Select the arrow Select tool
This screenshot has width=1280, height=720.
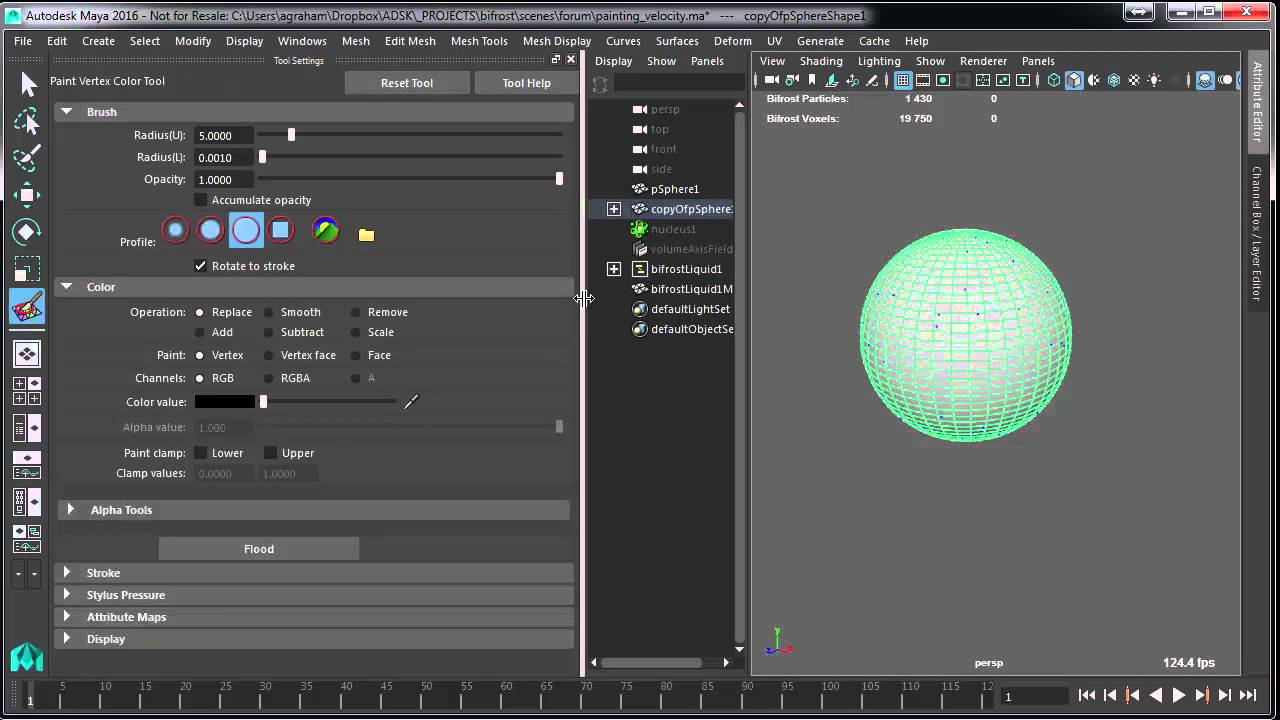27,85
